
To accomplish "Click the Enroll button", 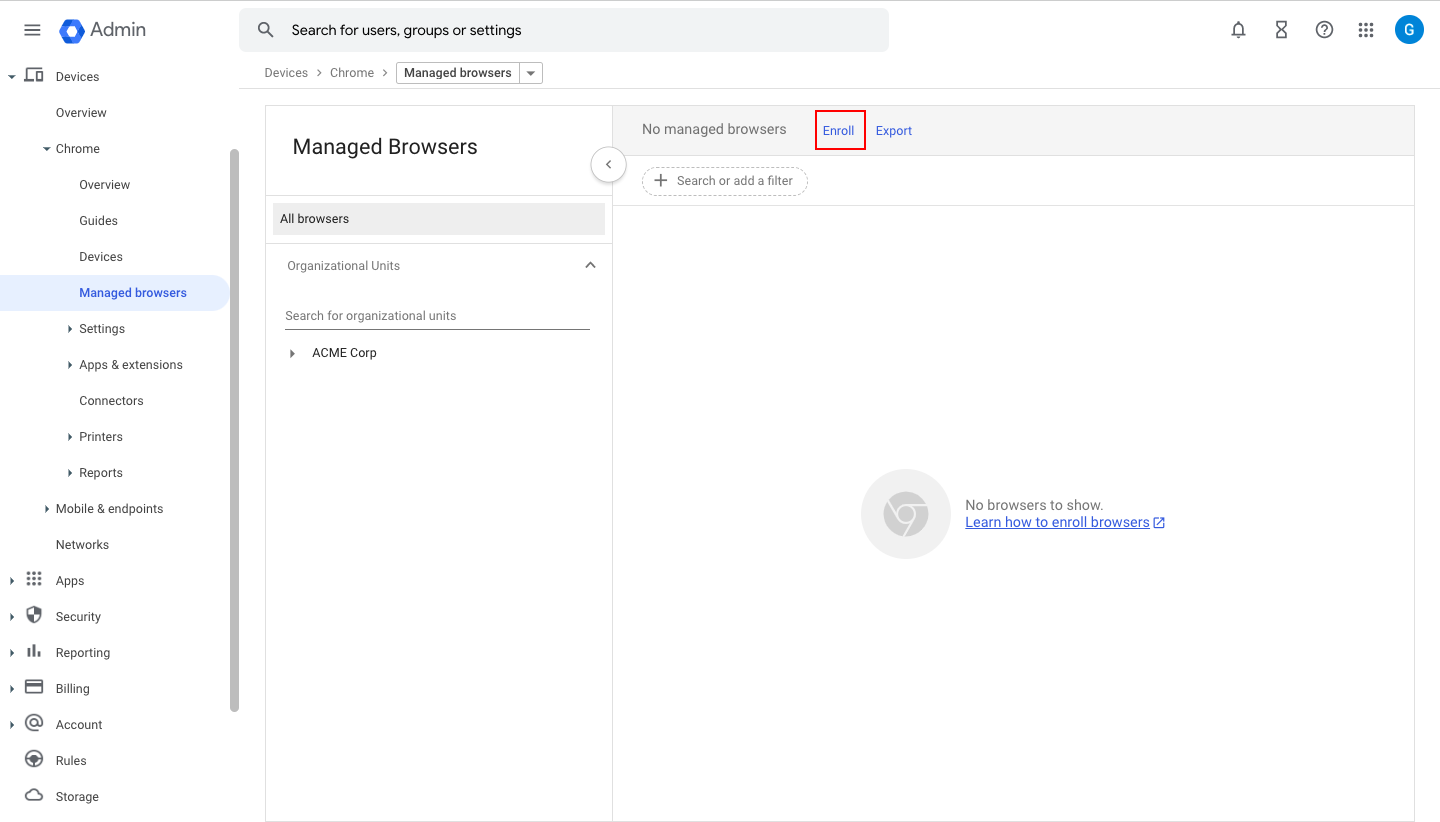I will pyautogui.click(x=839, y=131).
